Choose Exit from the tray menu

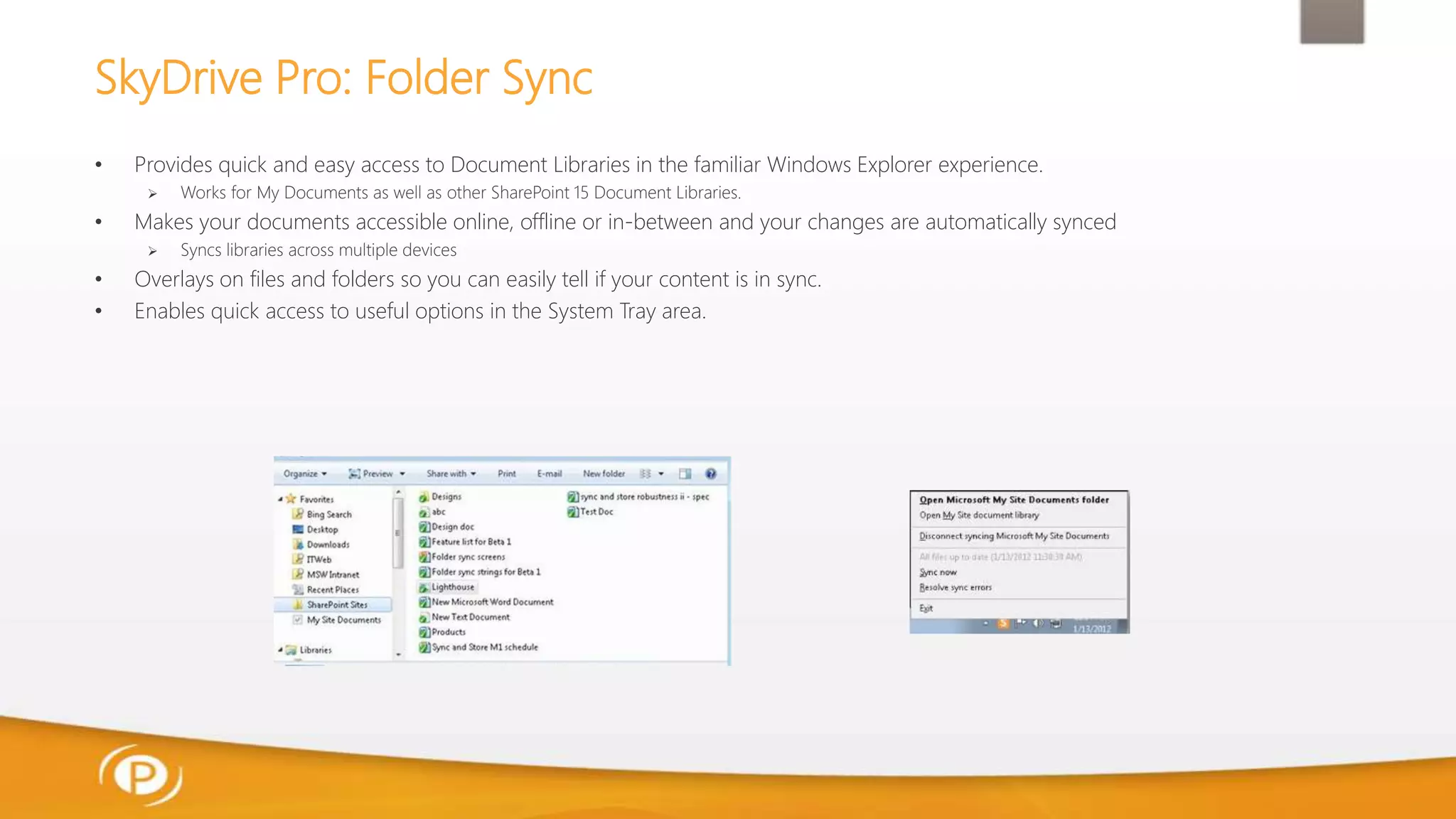point(926,609)
